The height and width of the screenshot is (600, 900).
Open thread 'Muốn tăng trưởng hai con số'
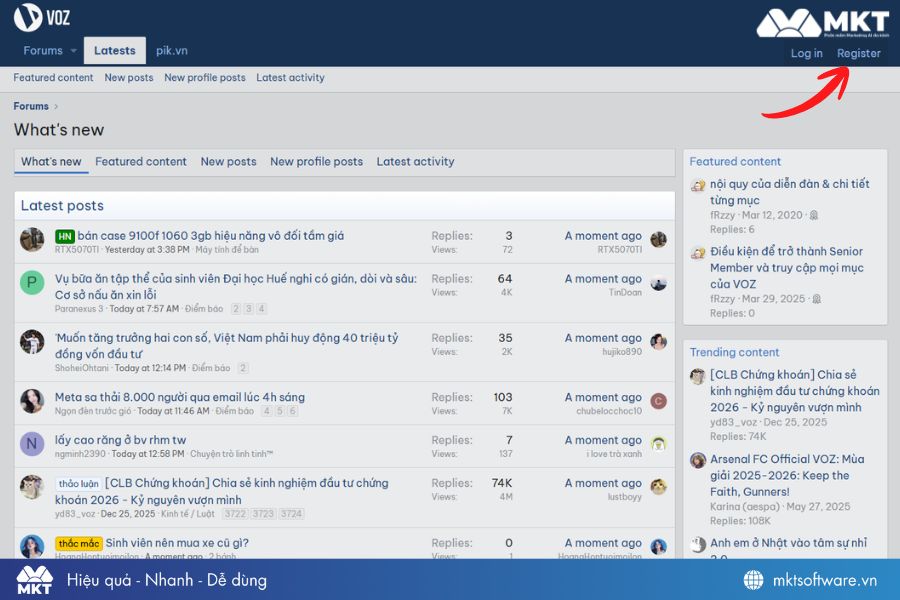coord(227,346)
